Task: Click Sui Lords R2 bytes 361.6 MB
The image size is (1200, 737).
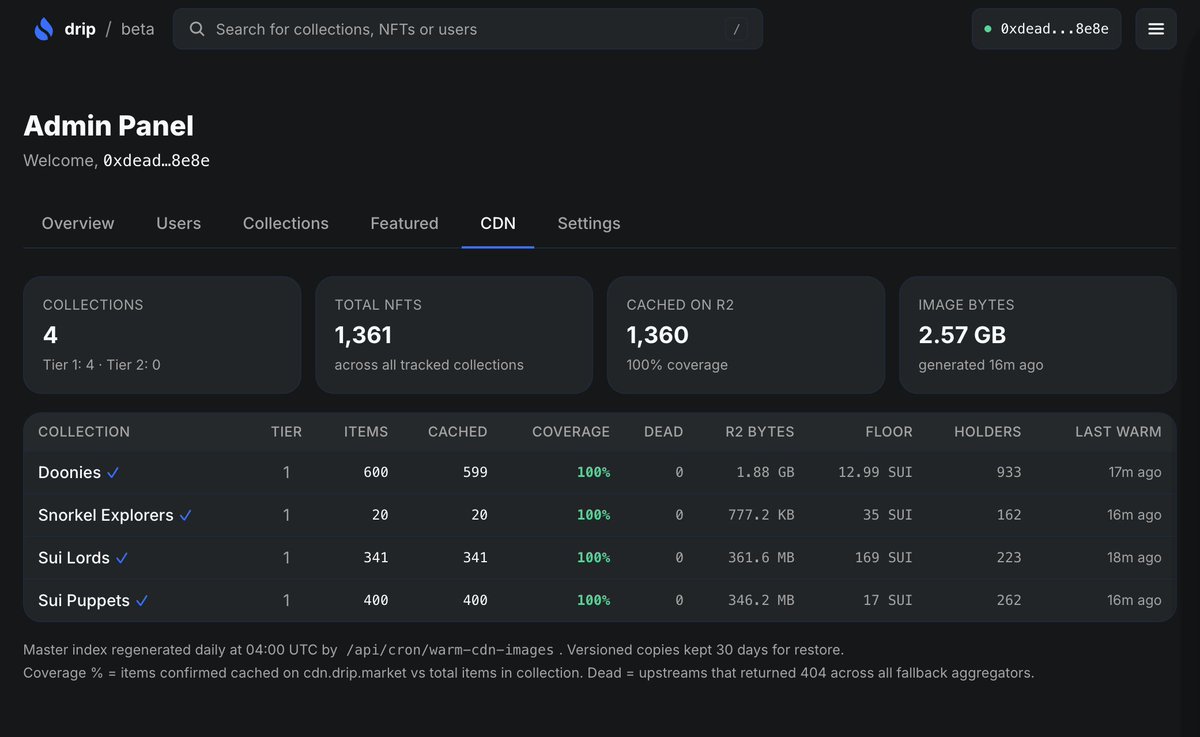Action: pos(761,557)
